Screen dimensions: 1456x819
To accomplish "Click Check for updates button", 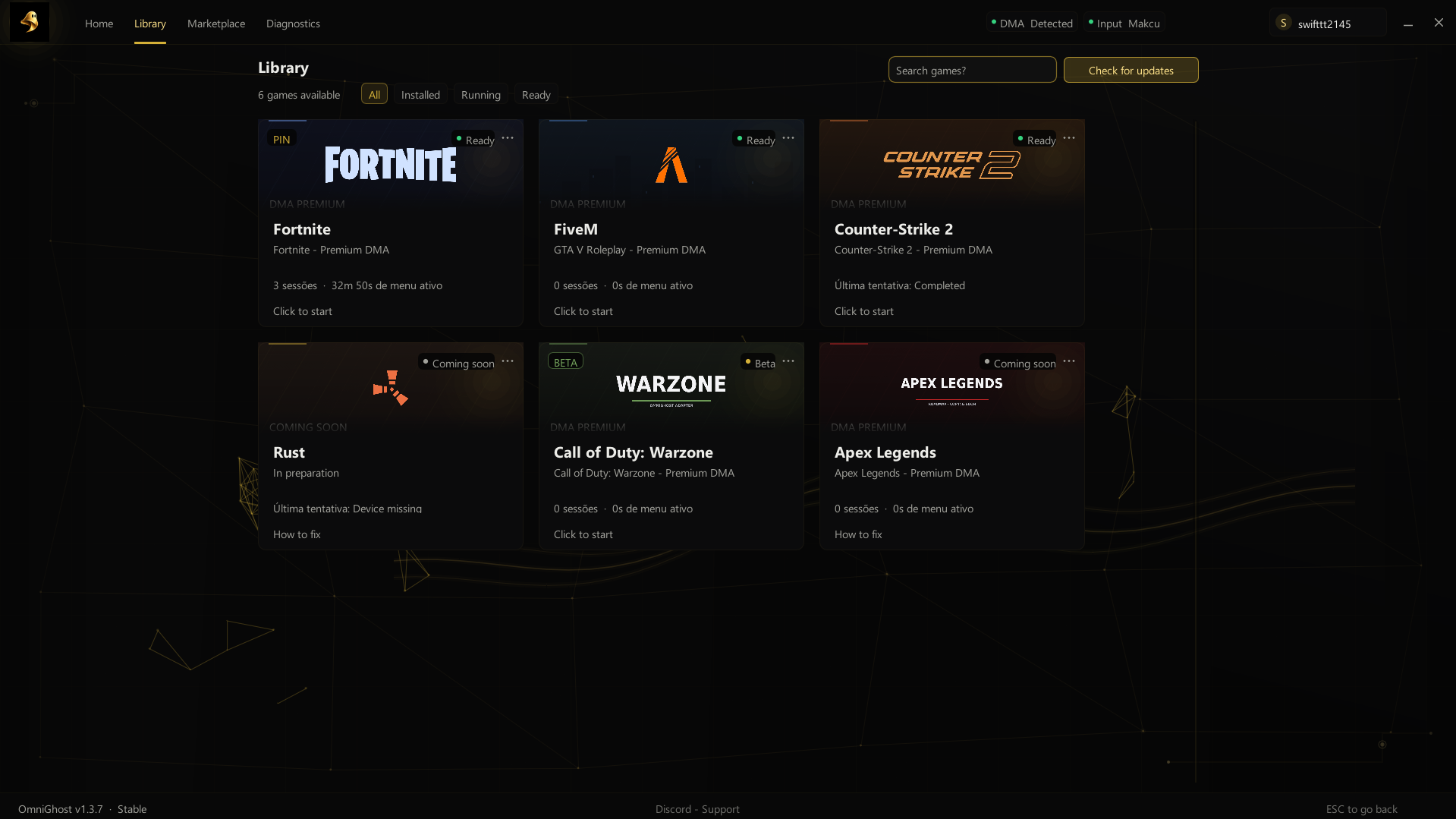I will coord(1131,70).
